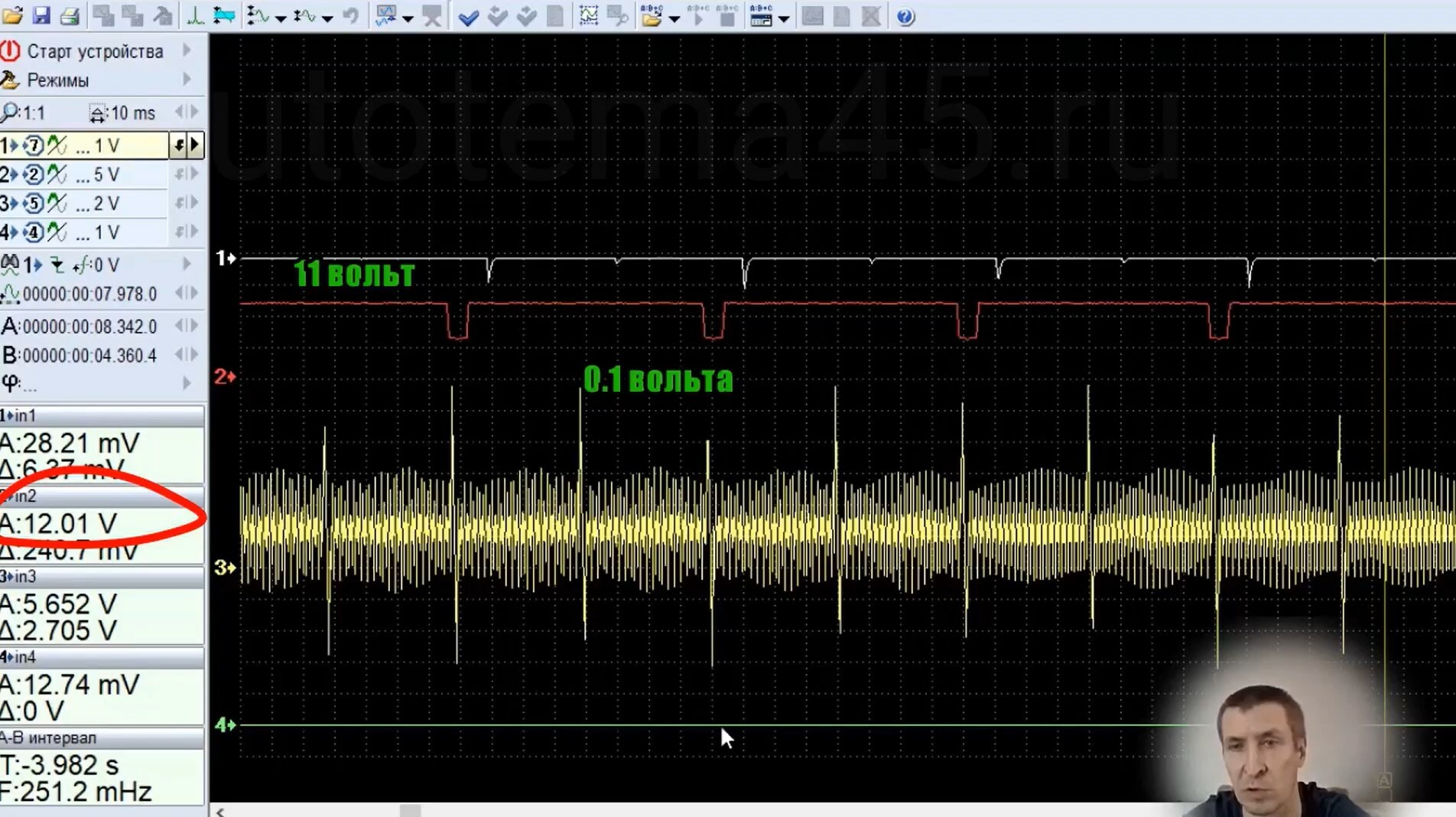Click the green signal-spike marker icon
This screenshot has height=817, width=1456.
(x=195, y=15)
